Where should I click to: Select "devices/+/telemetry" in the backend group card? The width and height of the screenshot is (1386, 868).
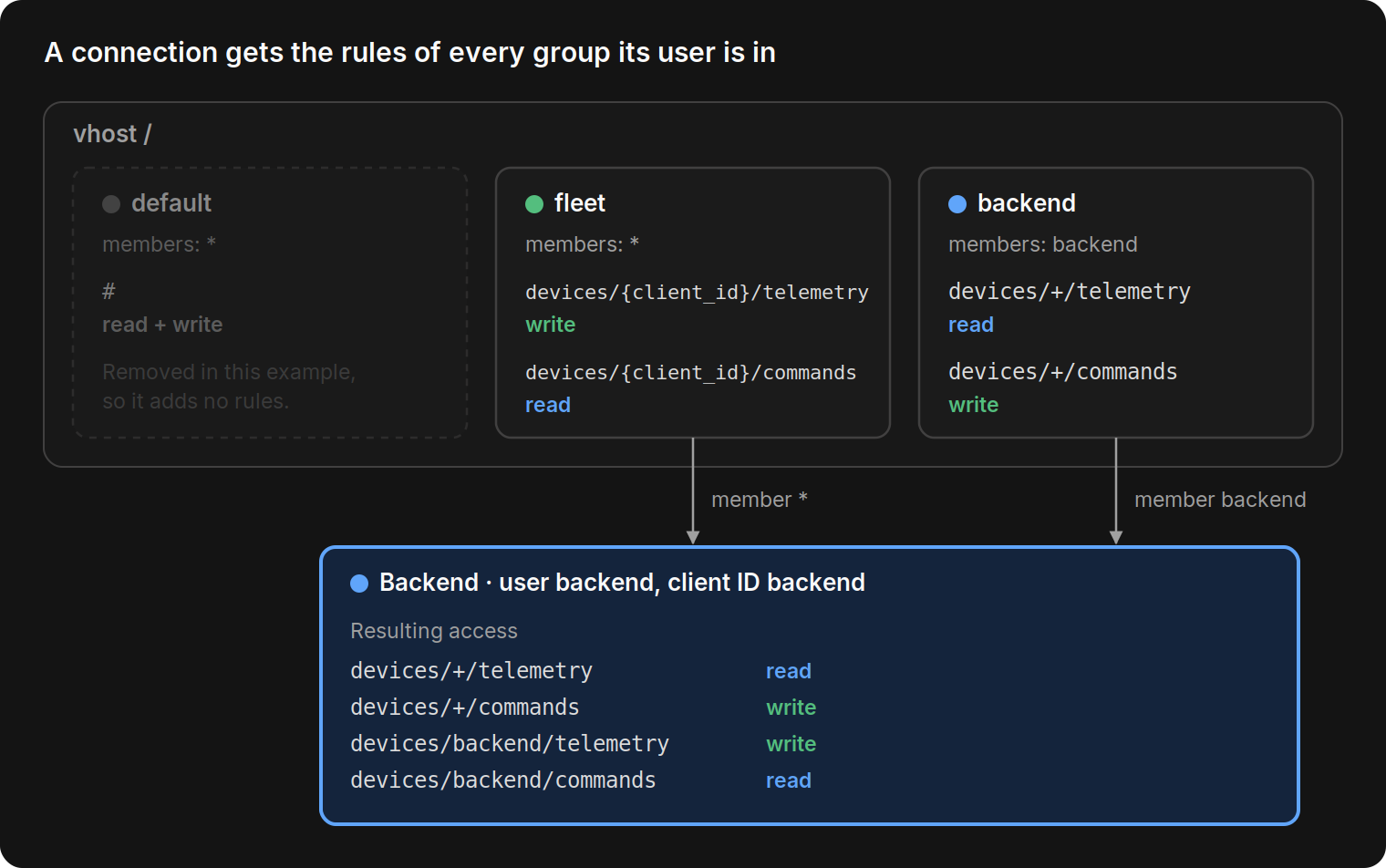1070,292
